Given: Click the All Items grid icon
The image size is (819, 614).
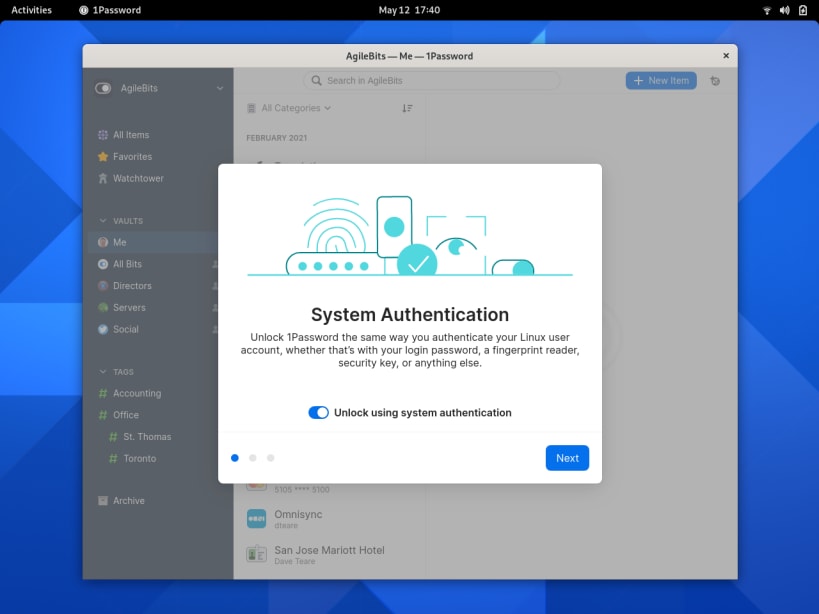Looking at the screenshot, I should [x=103, y=135].
